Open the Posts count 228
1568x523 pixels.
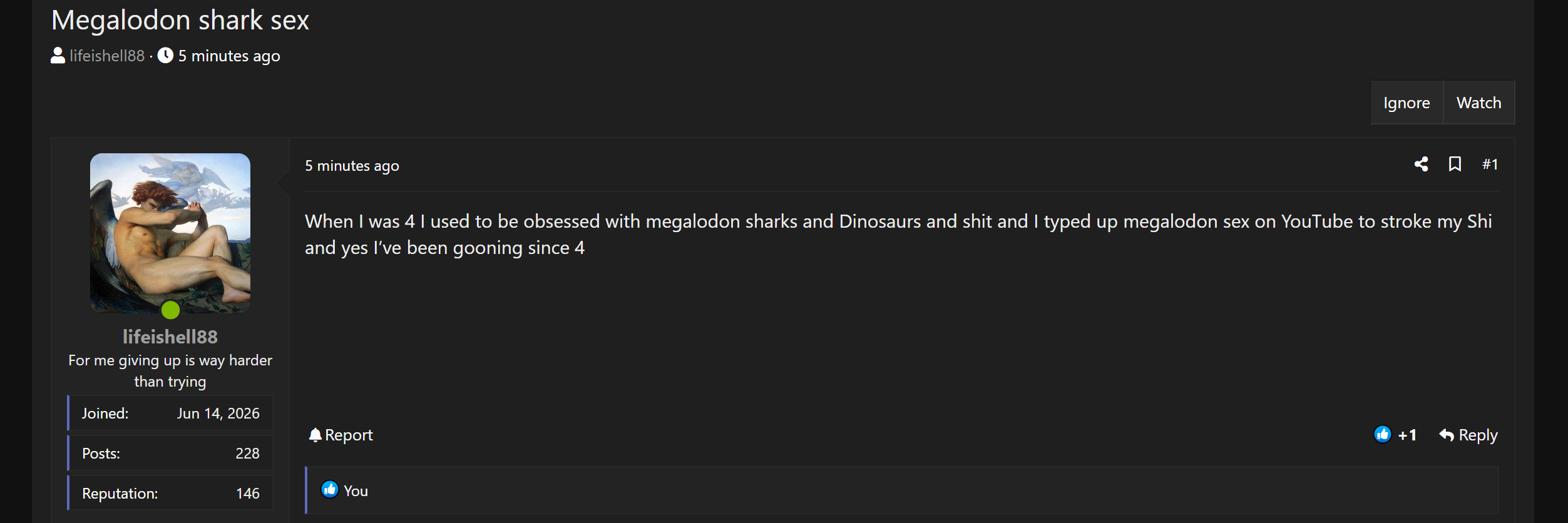tap(247, 454)
